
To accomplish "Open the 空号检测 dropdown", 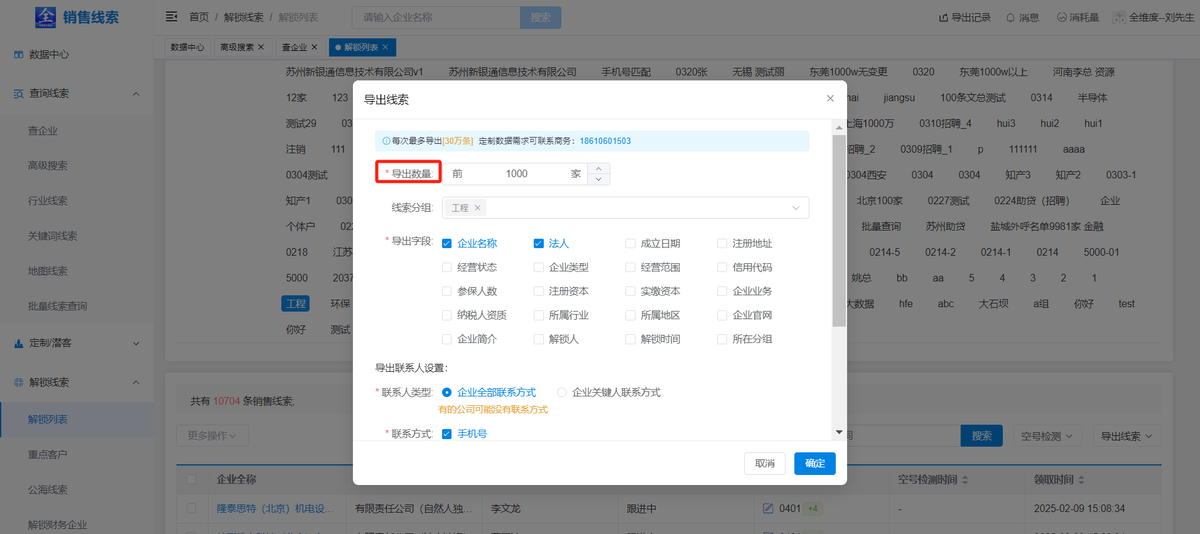I will coord(1049,436).
